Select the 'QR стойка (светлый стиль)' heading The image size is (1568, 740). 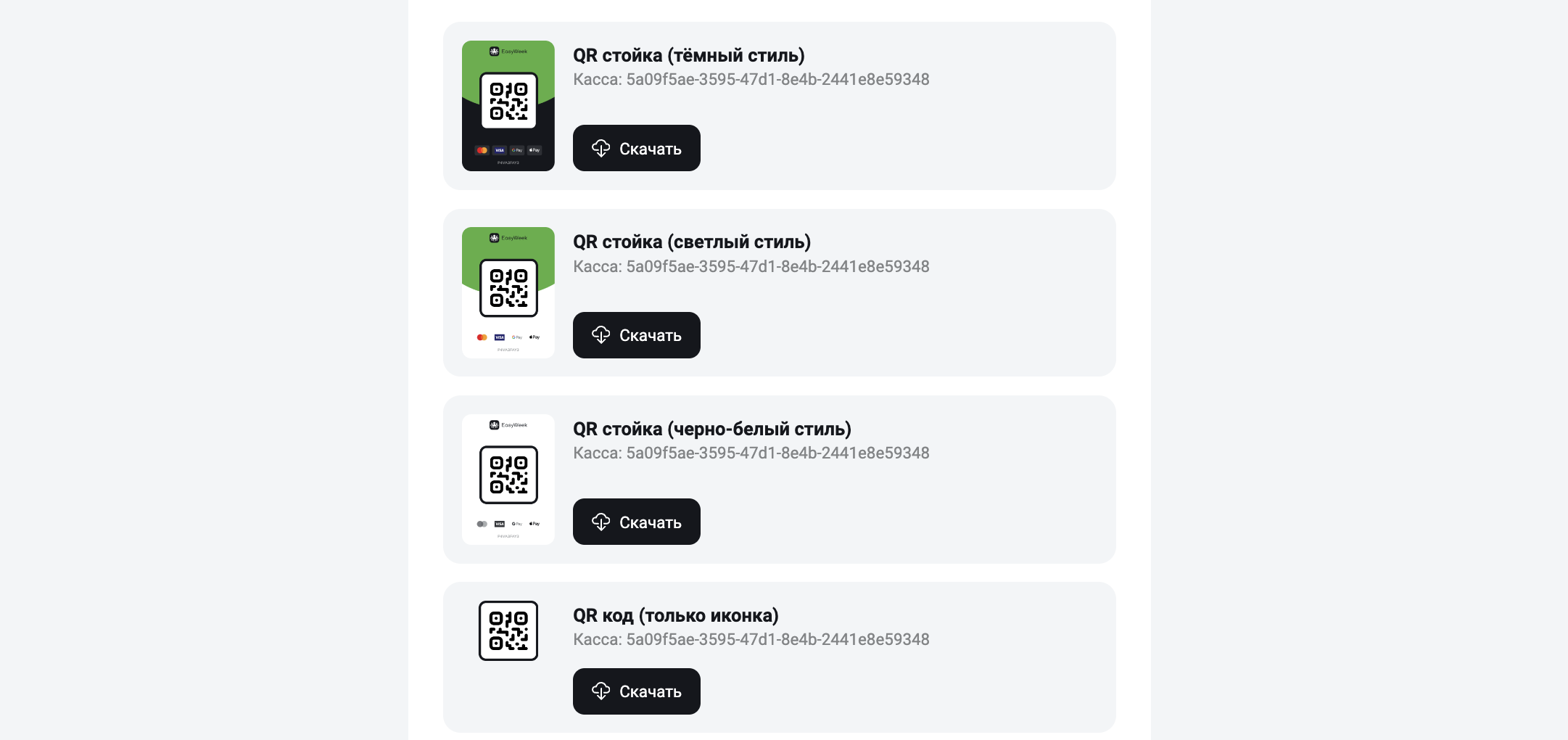[692, 242]
